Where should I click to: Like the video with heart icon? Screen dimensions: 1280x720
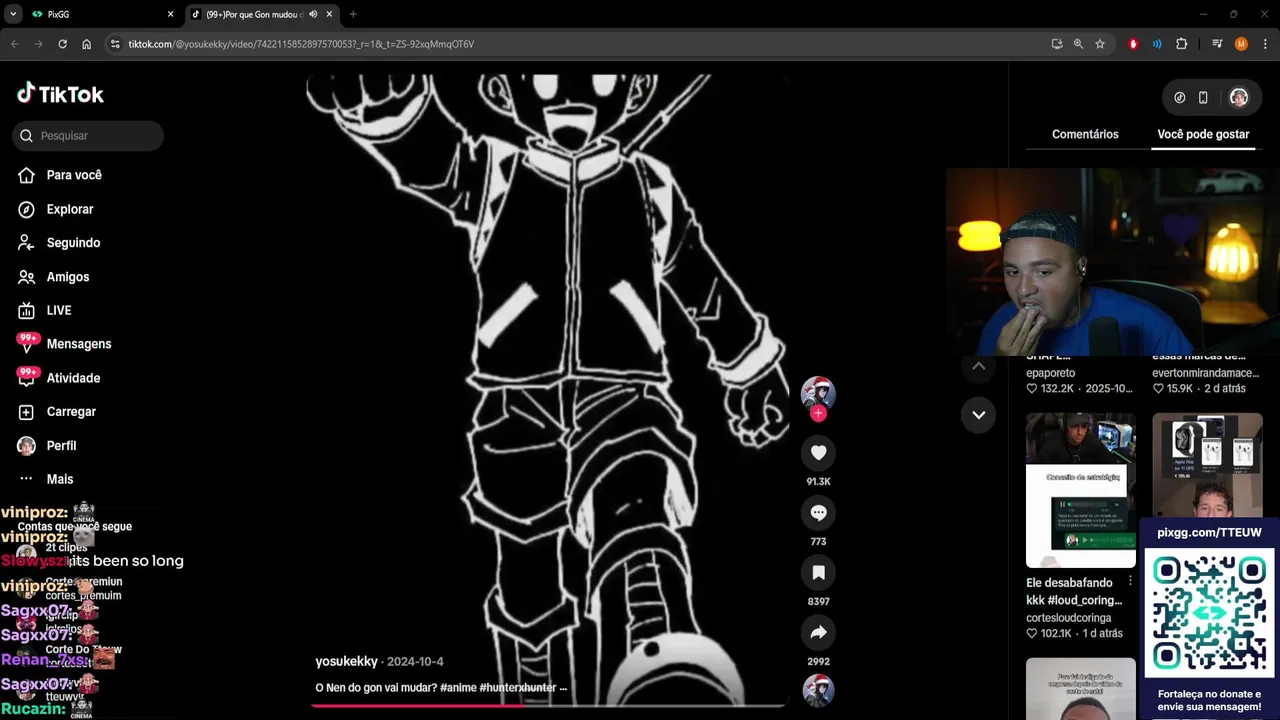(x=818, y=453)
